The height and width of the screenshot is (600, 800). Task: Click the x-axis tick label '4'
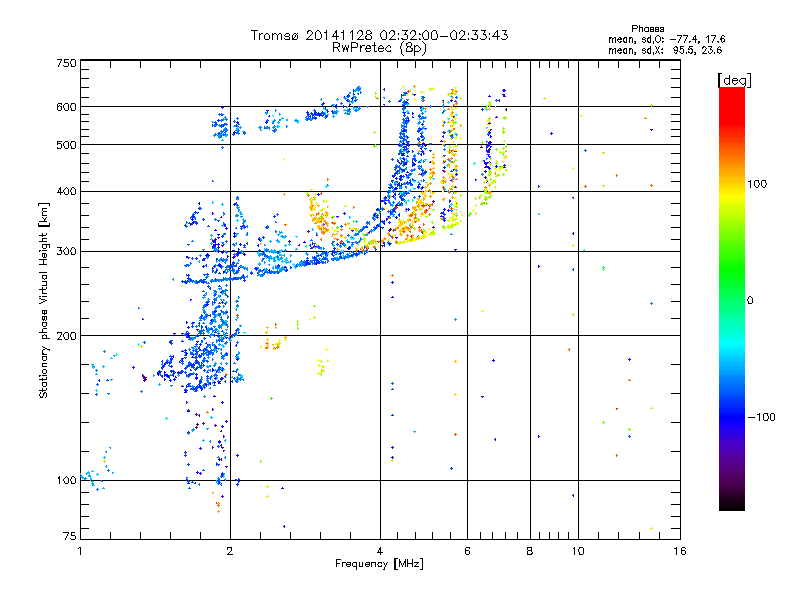point(380,551)
